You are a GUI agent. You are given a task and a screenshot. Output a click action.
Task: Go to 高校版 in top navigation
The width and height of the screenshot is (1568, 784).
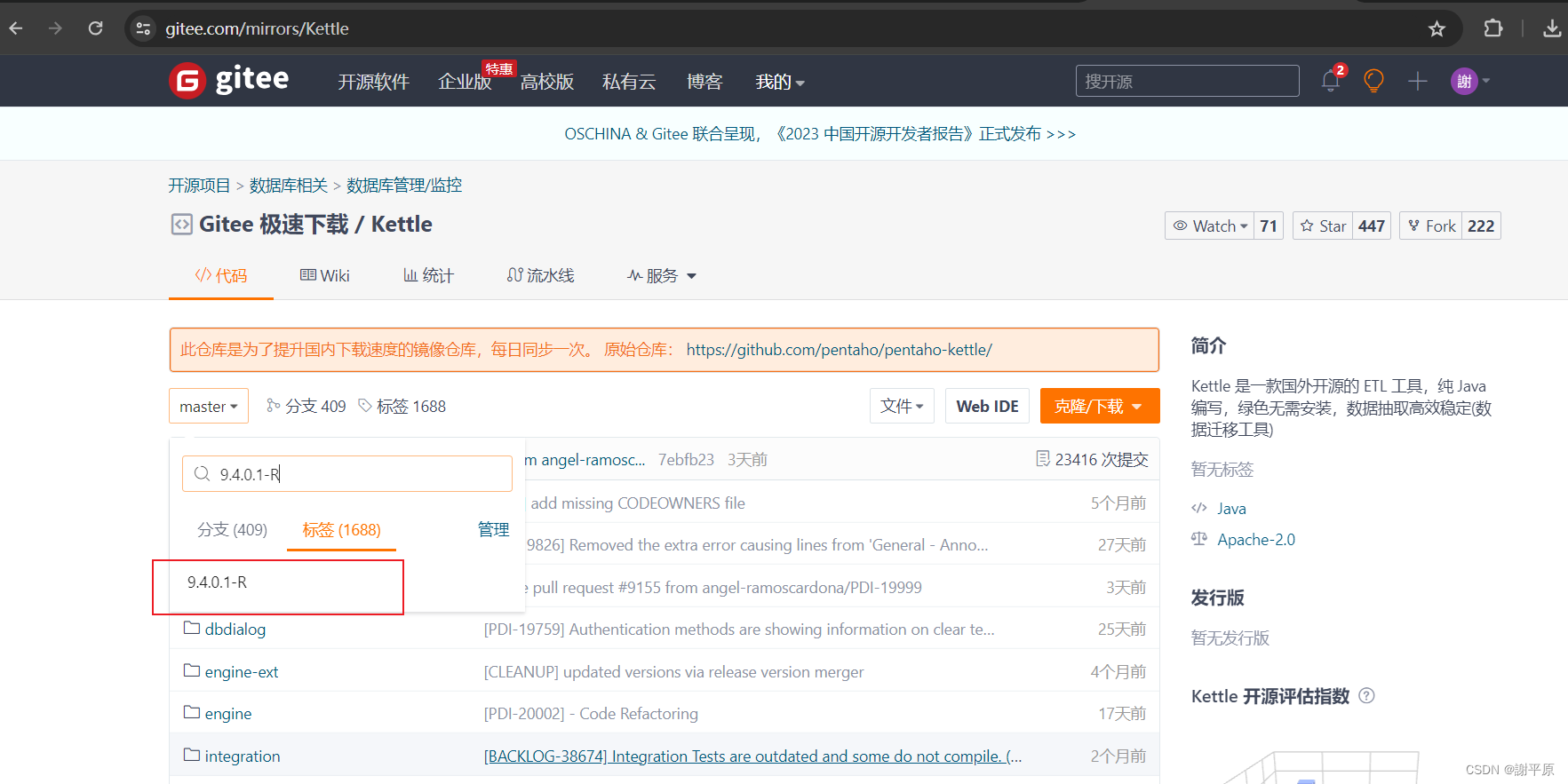(x=546, y=82)
